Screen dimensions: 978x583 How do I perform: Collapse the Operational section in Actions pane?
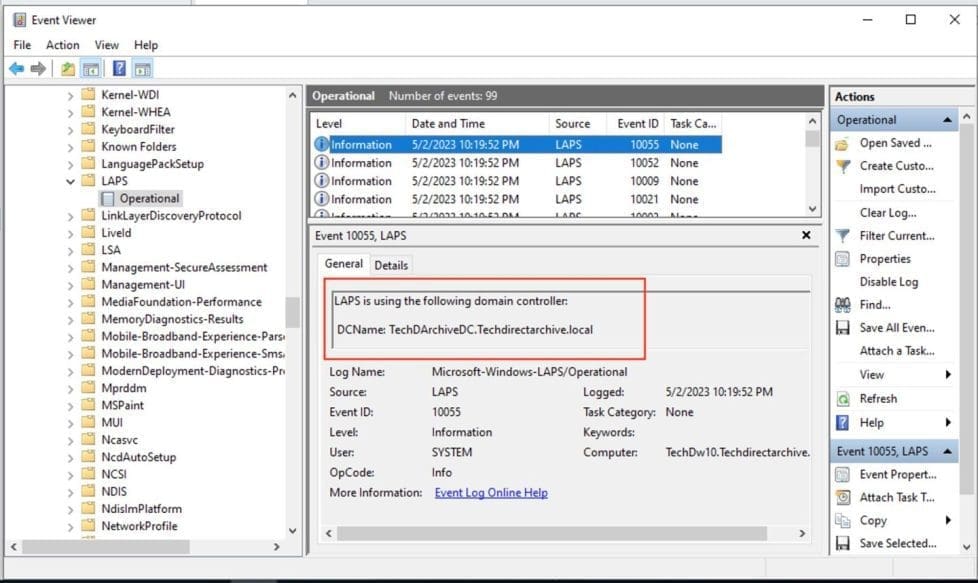(946, 120)
